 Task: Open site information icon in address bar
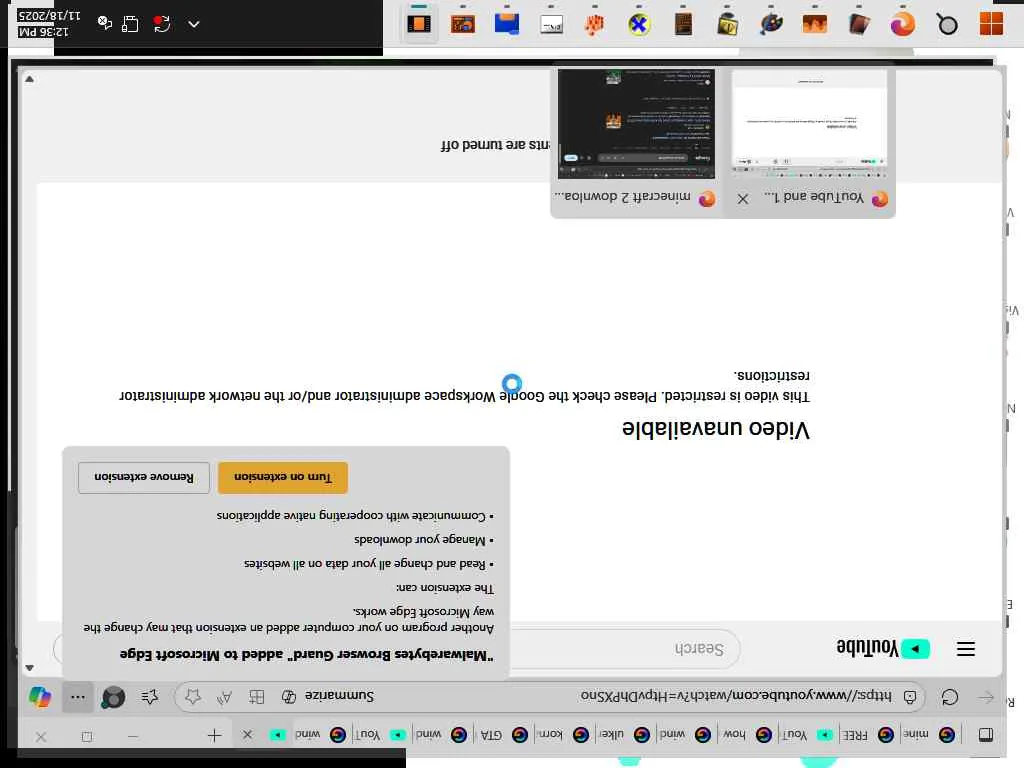910,697
